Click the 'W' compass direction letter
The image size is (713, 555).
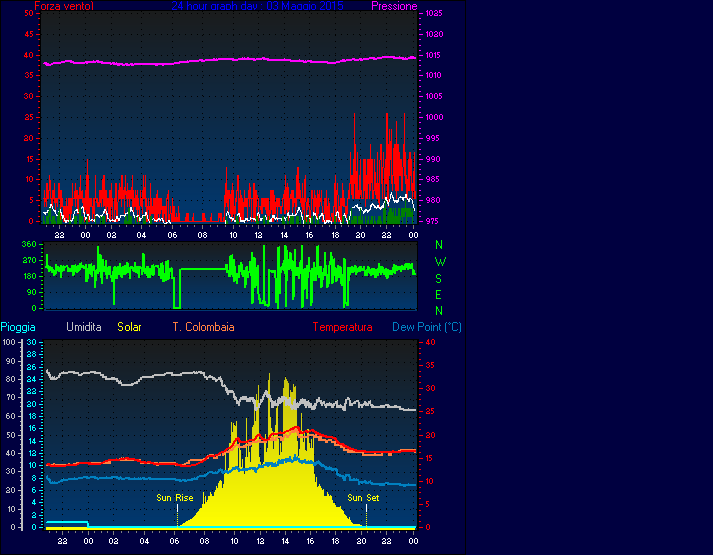point(440,262)
